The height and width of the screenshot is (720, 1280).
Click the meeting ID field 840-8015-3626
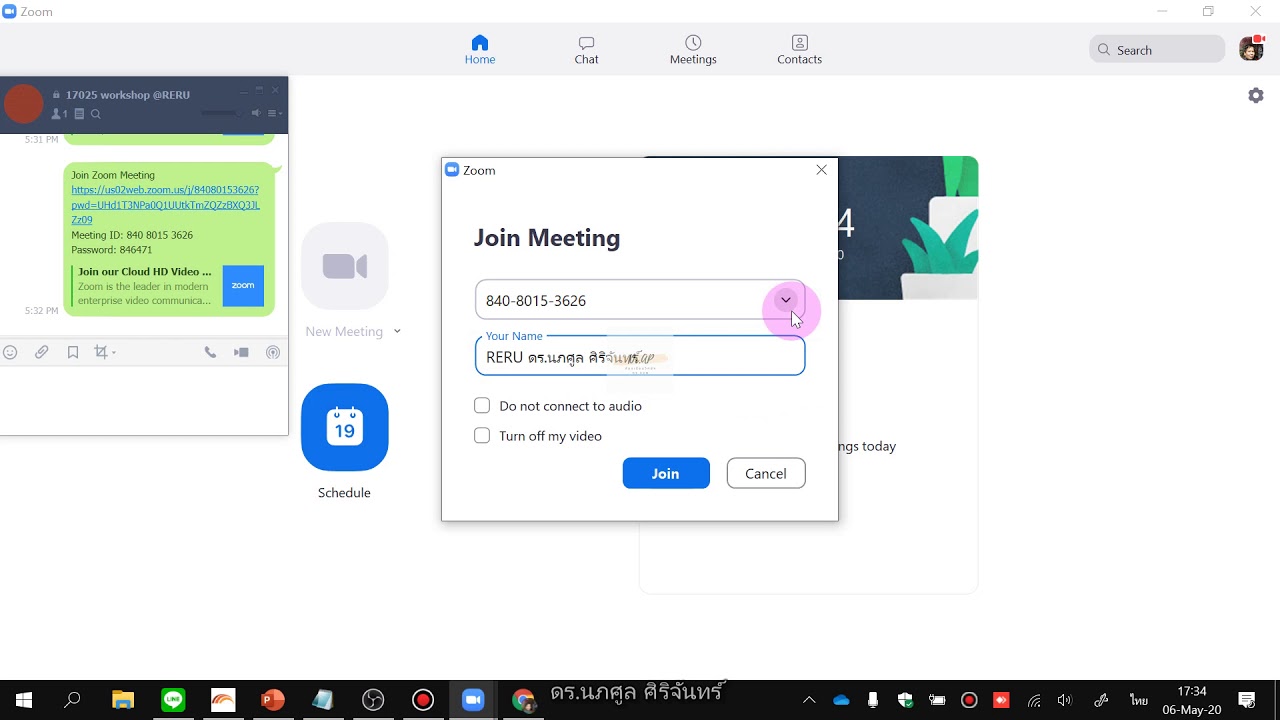click(x=640, y=300)
